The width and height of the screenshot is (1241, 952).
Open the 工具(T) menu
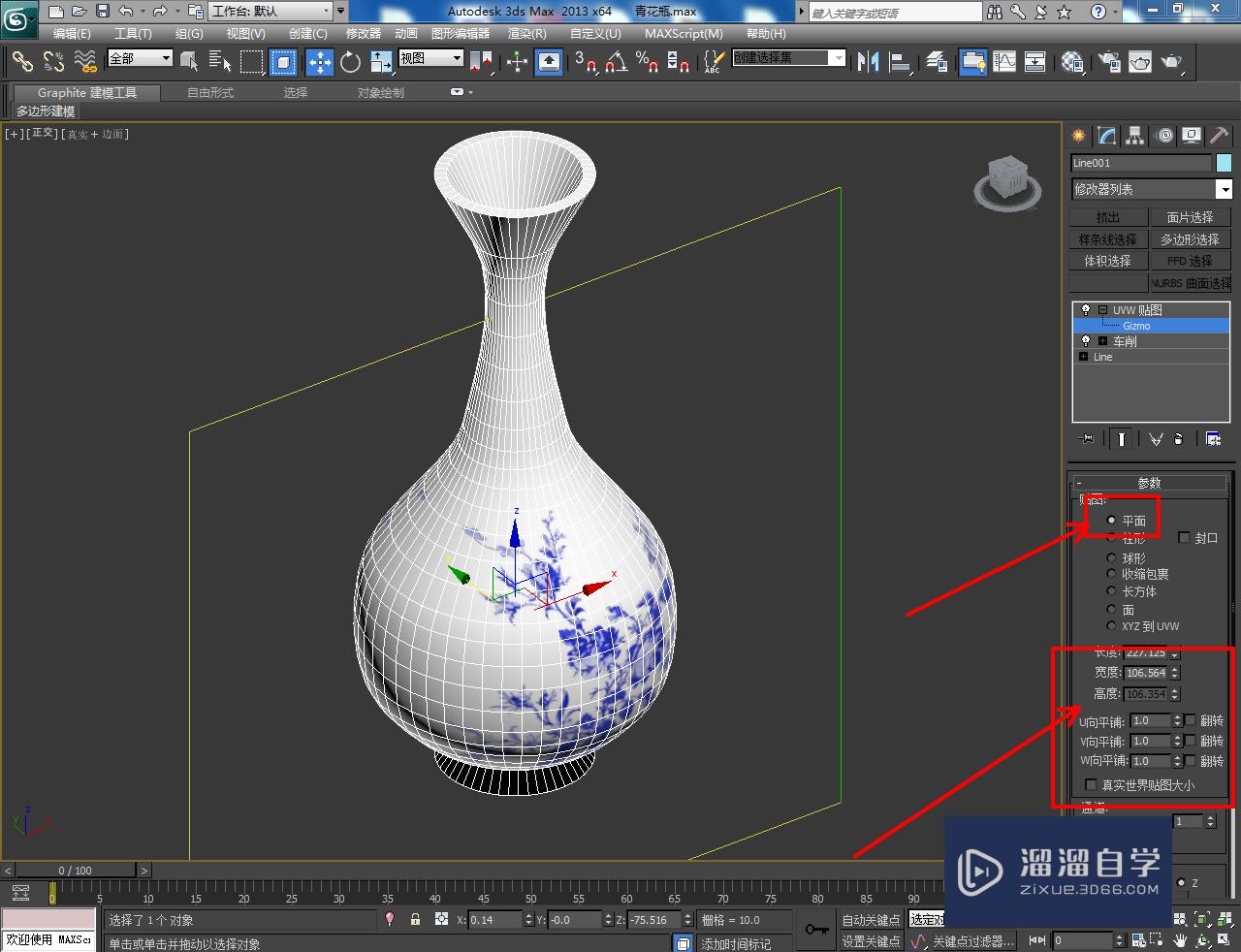point(133,34)
